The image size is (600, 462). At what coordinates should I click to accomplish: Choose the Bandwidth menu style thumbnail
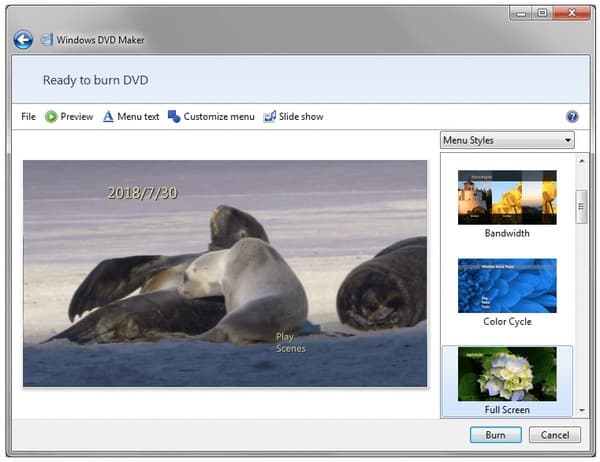pos(507,197)
